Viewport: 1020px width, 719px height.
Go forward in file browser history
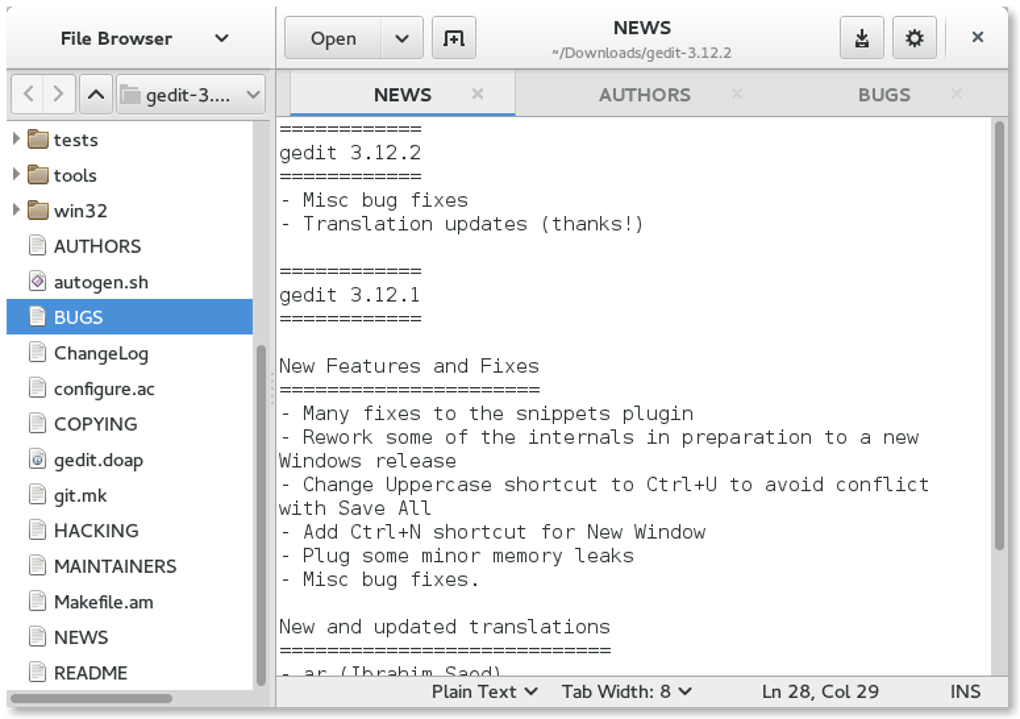pos(59,94)
